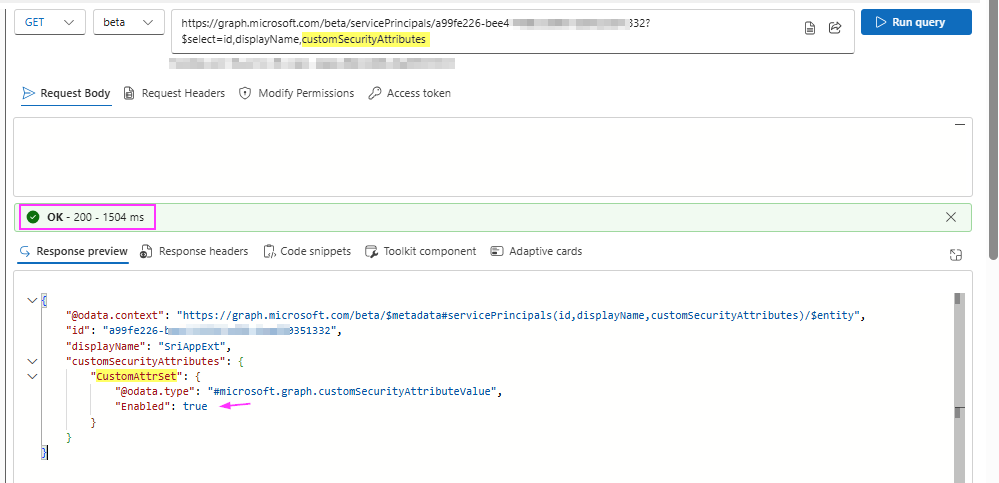Open the GET HTTP method dropdown
The image size is (999, 483).
[x=50, y=22]
